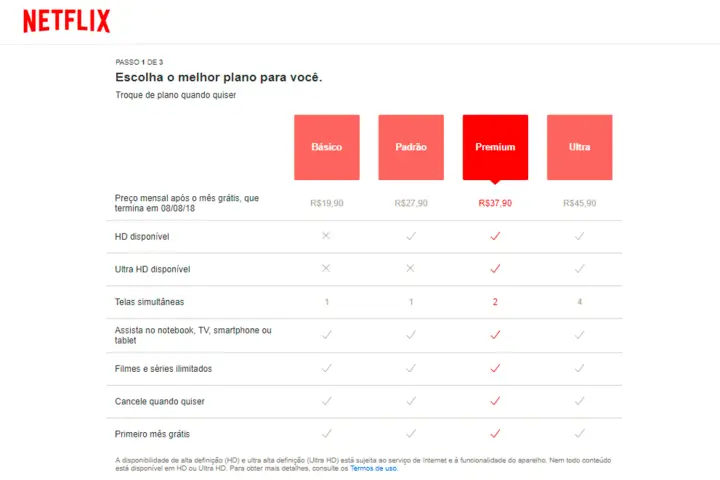Click the Netflix logo
The height and width of the screenshot is (480, 720).
click(66, 21)
